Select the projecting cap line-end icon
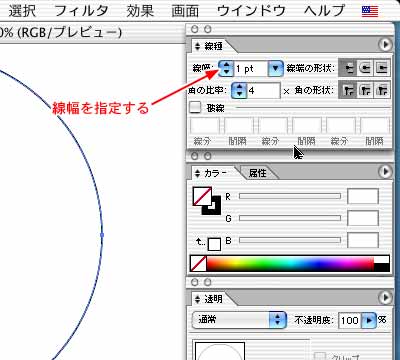The image size is (400, 360). click(x=382, y=68)
